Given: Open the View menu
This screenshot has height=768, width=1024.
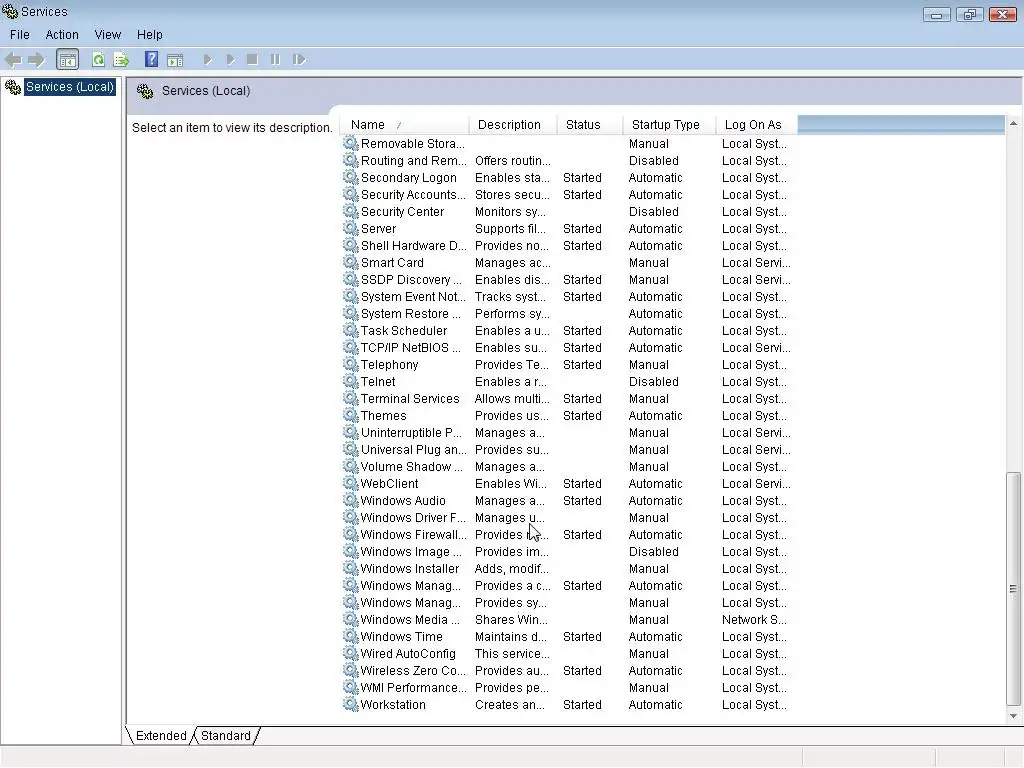Looking at the screenshot, I should coord(108,35).
